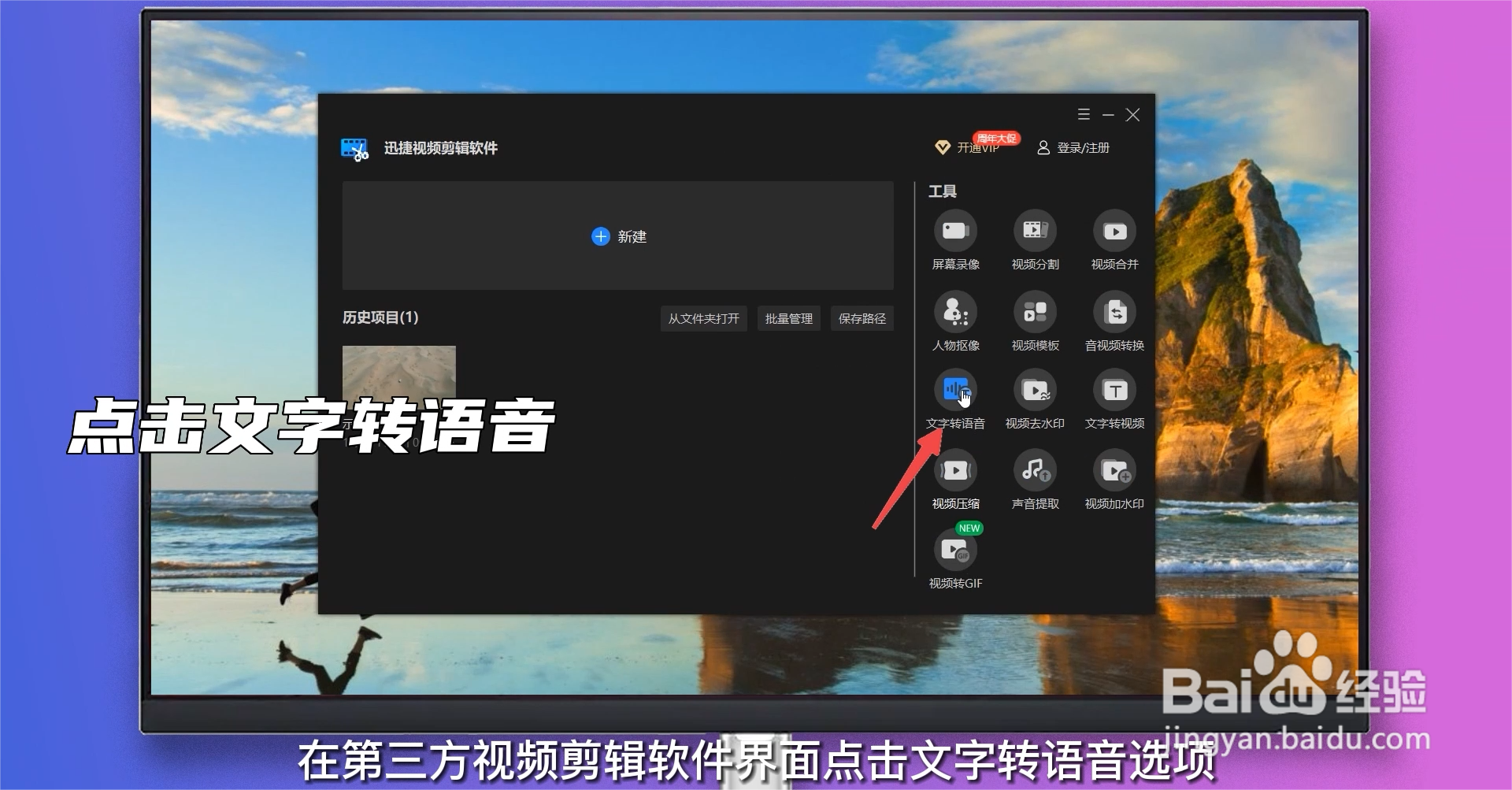The image size is (1512, 790).
Task: Open the hamburger menu at top right
Action: click(x=1084, y=114)
